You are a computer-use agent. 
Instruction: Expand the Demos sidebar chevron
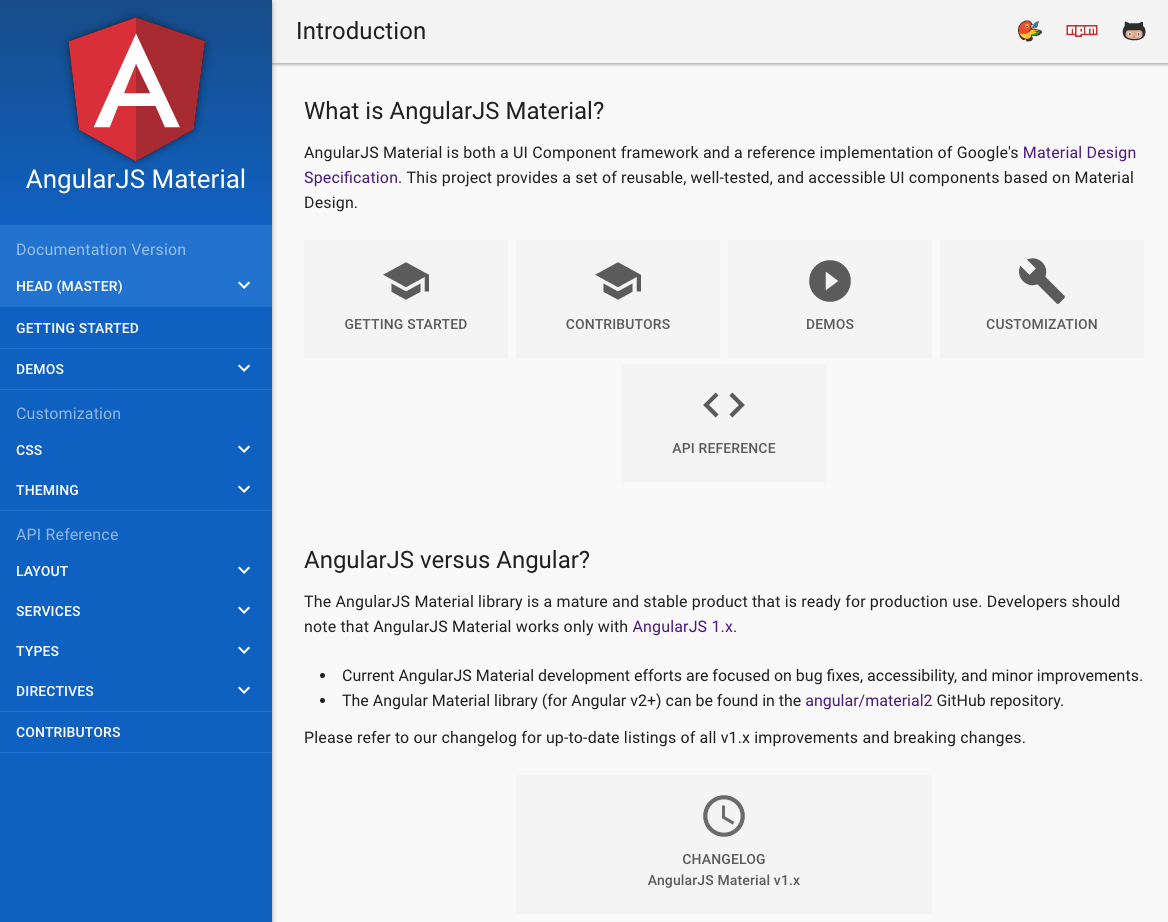pos(244,369)
